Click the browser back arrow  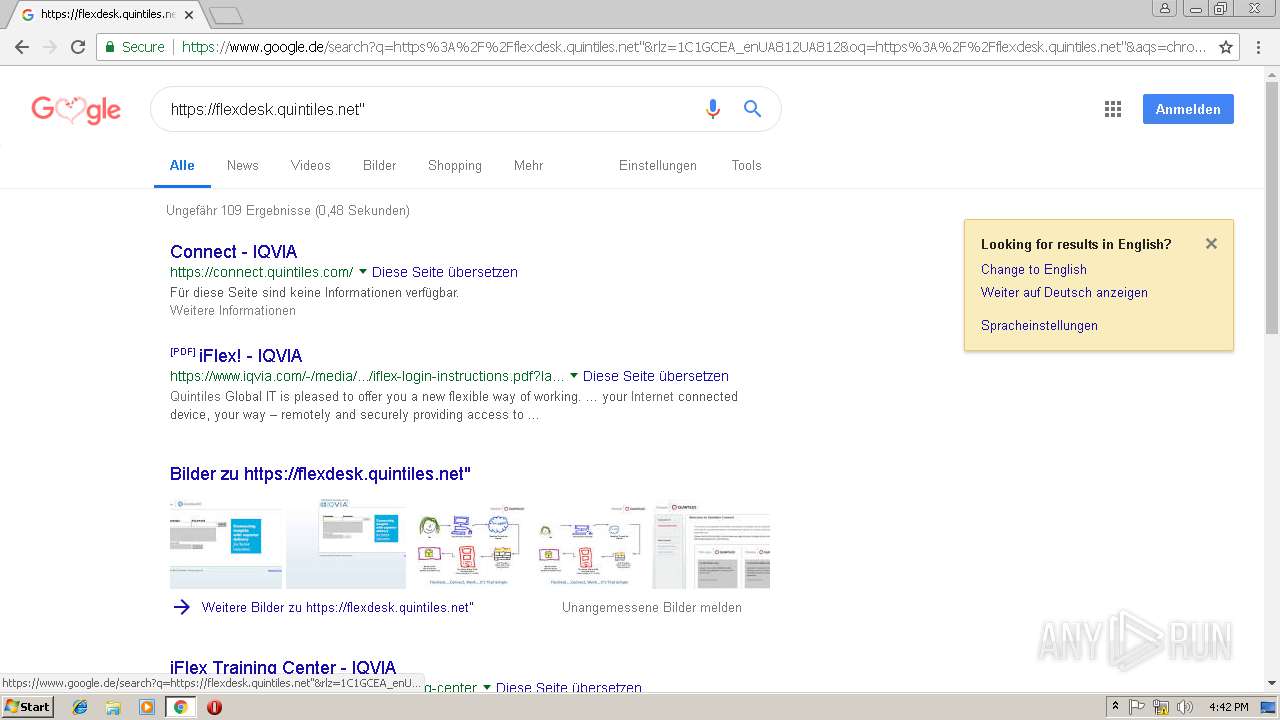[x=22, y=47]
